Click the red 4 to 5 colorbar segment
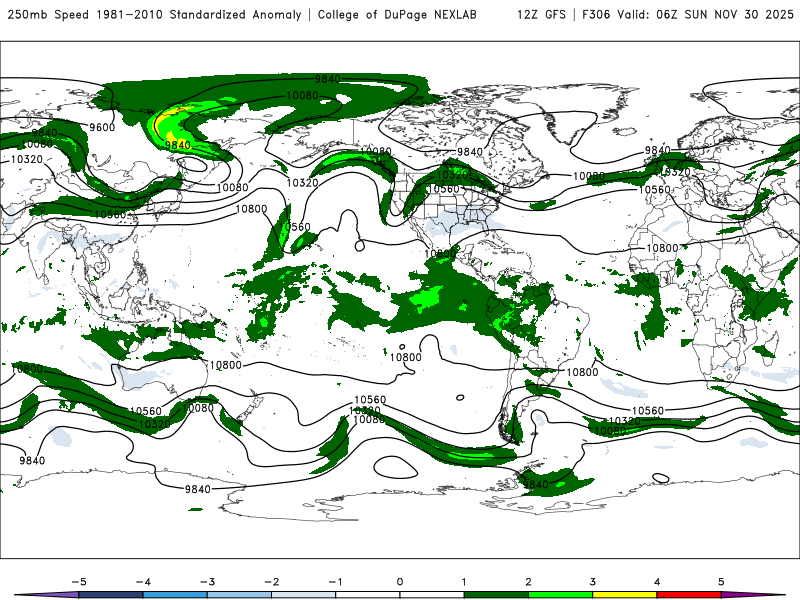Viewport: 800px width, 600px height. pyautogui.click(x=689, y=595)
